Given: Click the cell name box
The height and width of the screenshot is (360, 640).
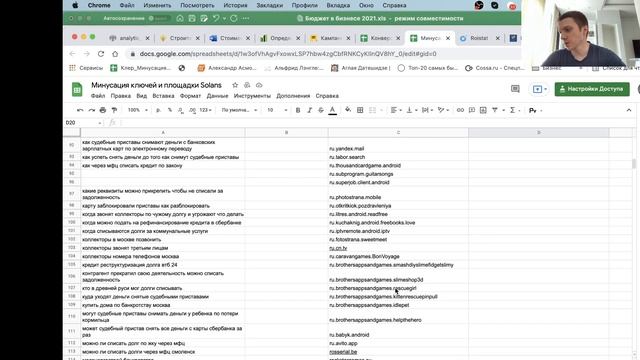Looking at the screenshot, I should pyautogui.click(x=83, y=122).
